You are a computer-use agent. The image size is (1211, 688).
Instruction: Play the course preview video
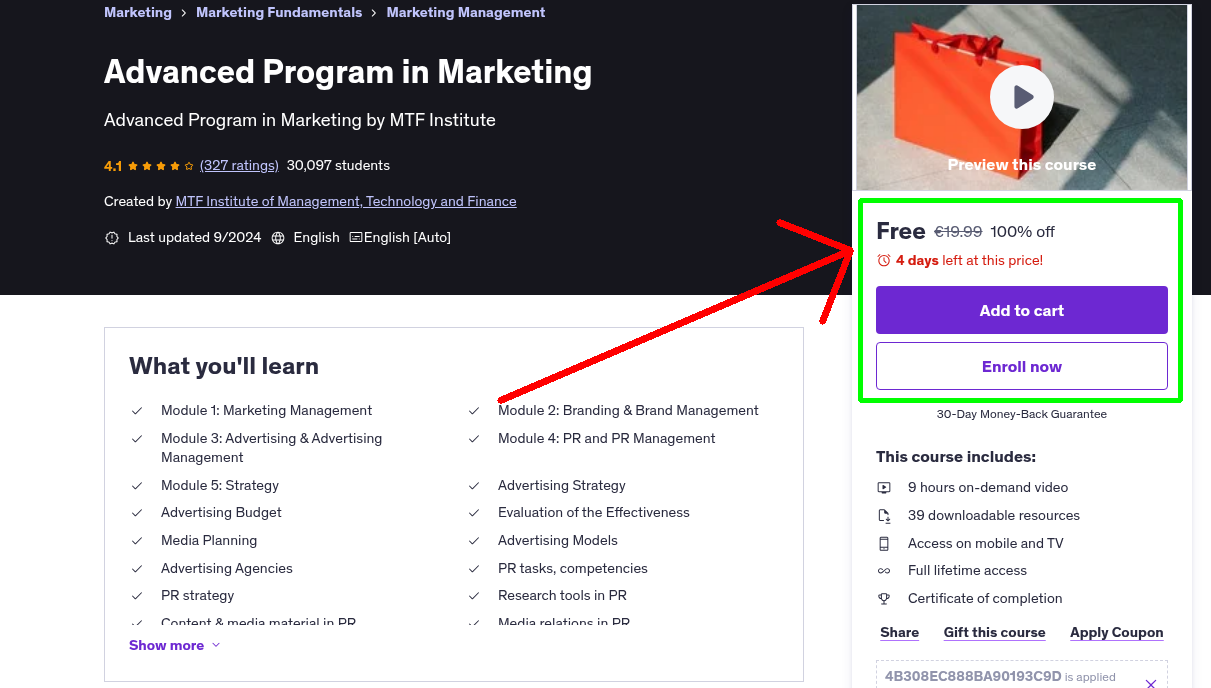click(1022, 97)
